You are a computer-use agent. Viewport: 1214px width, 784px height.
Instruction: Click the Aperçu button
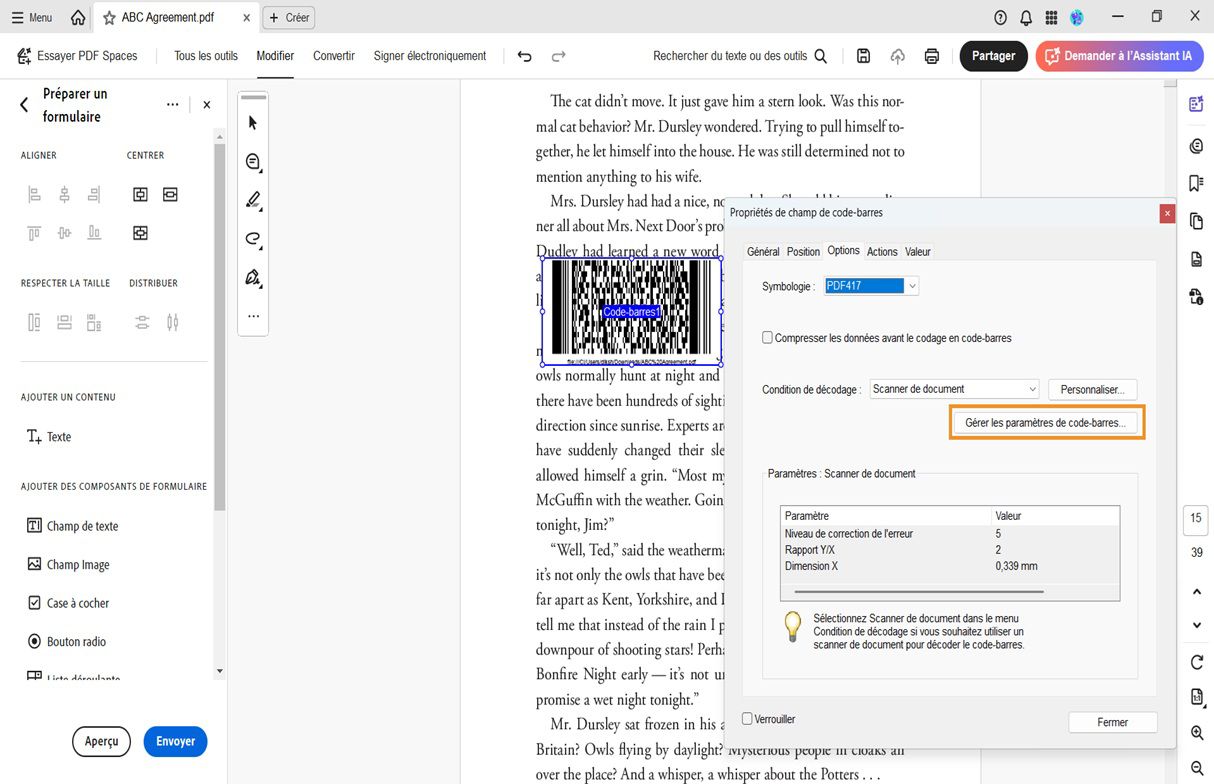[102, 741]
